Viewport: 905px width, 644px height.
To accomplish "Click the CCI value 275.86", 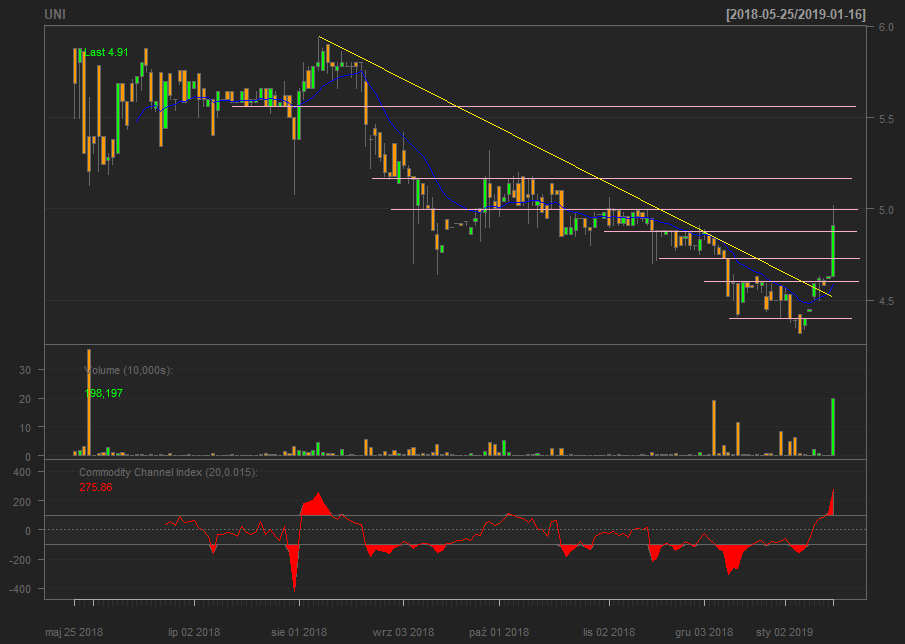I will pos(96,488).
